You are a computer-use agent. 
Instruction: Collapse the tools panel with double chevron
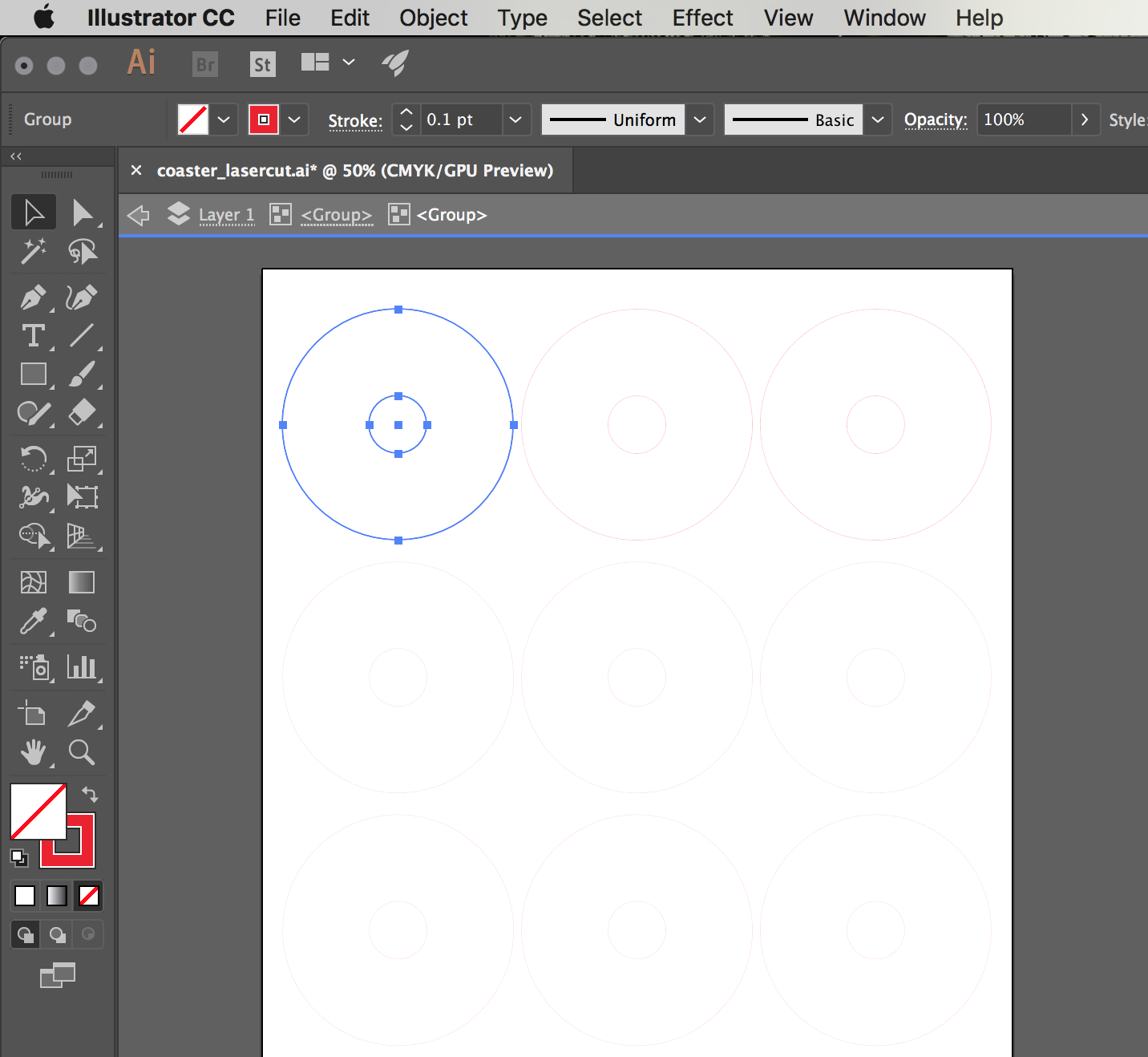coord(16,156)
